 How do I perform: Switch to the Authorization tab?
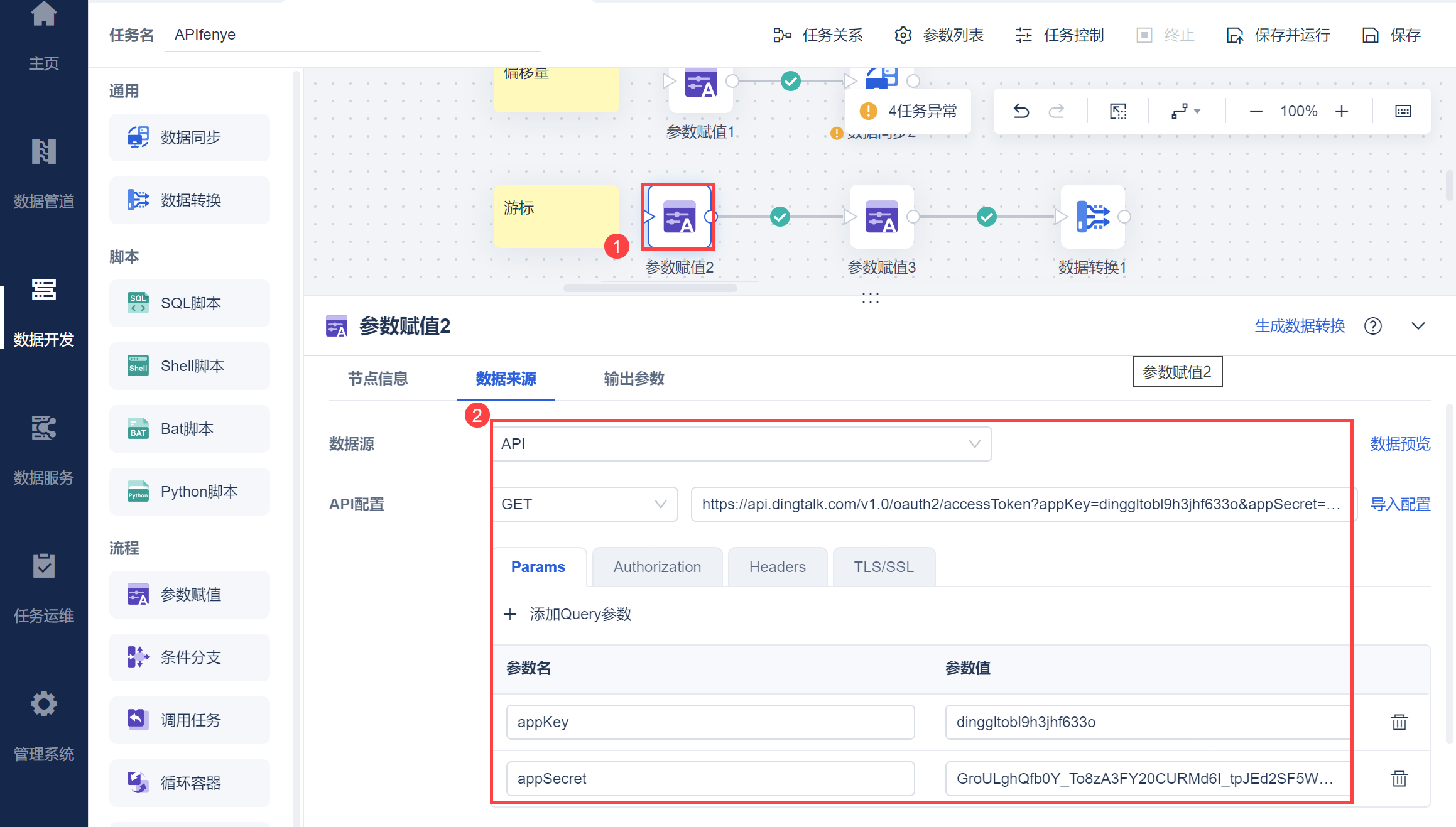[657, 567]
